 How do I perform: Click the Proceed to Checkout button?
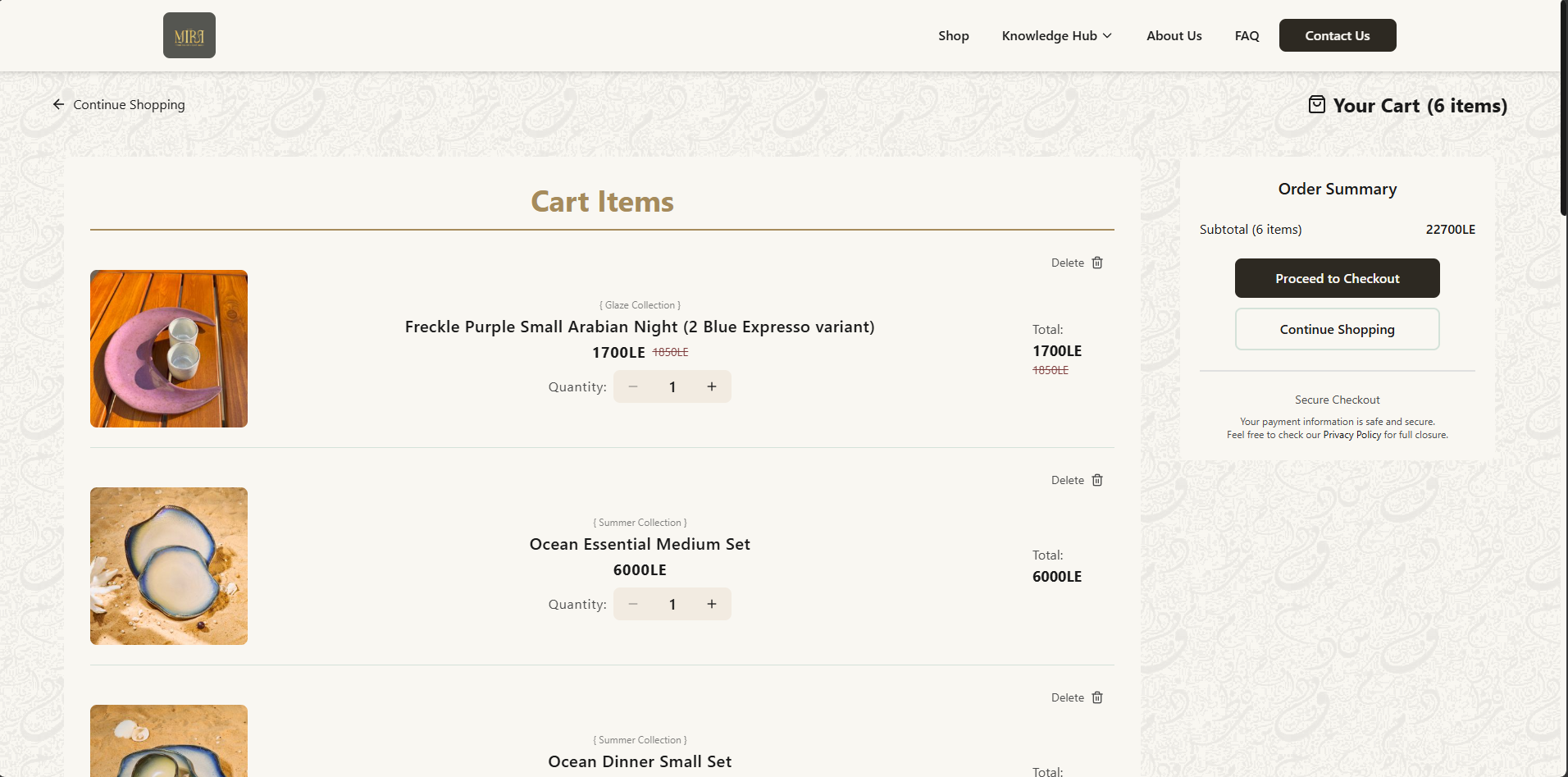pos(1338,278)
